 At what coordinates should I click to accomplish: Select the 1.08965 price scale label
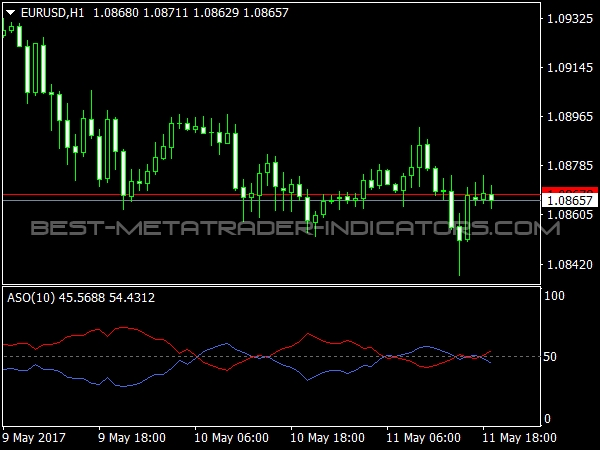coord(570,116)
